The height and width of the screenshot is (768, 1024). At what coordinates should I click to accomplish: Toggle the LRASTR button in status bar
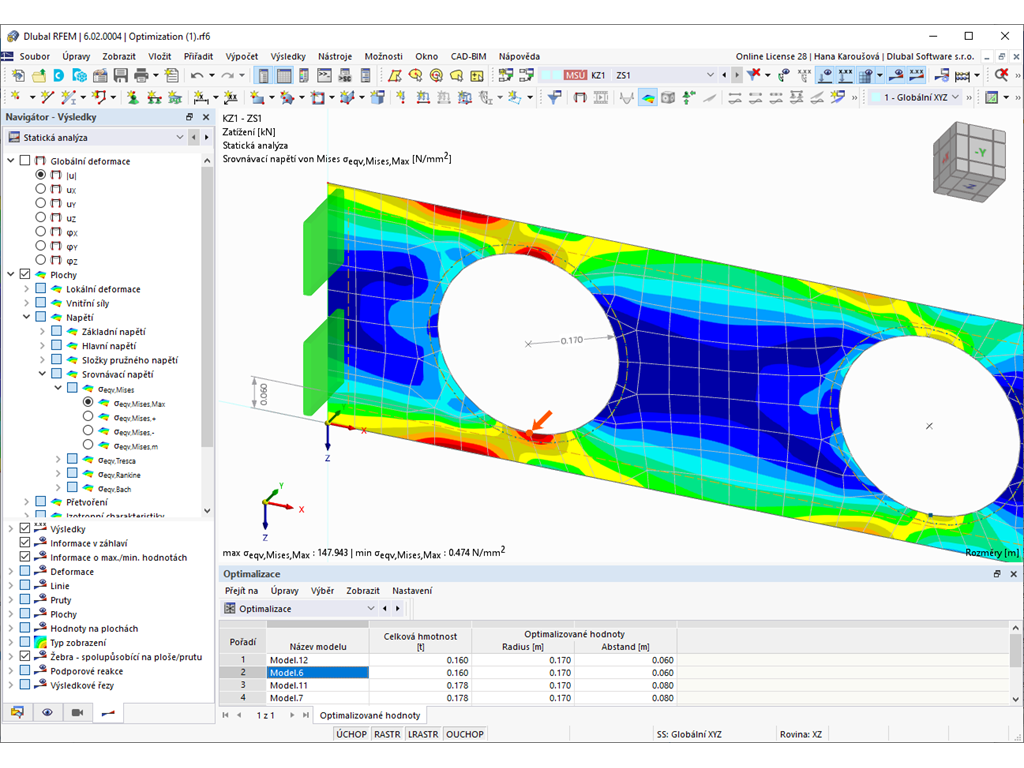[x=423, y=734]
